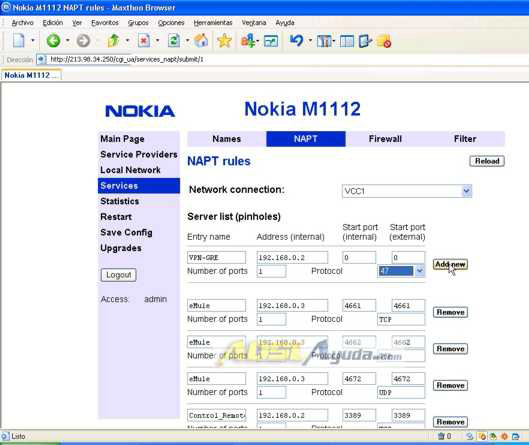Screen dimensions: 529x445
Task: Click the Maxthon icon in title bar
Action: (6, 7)
